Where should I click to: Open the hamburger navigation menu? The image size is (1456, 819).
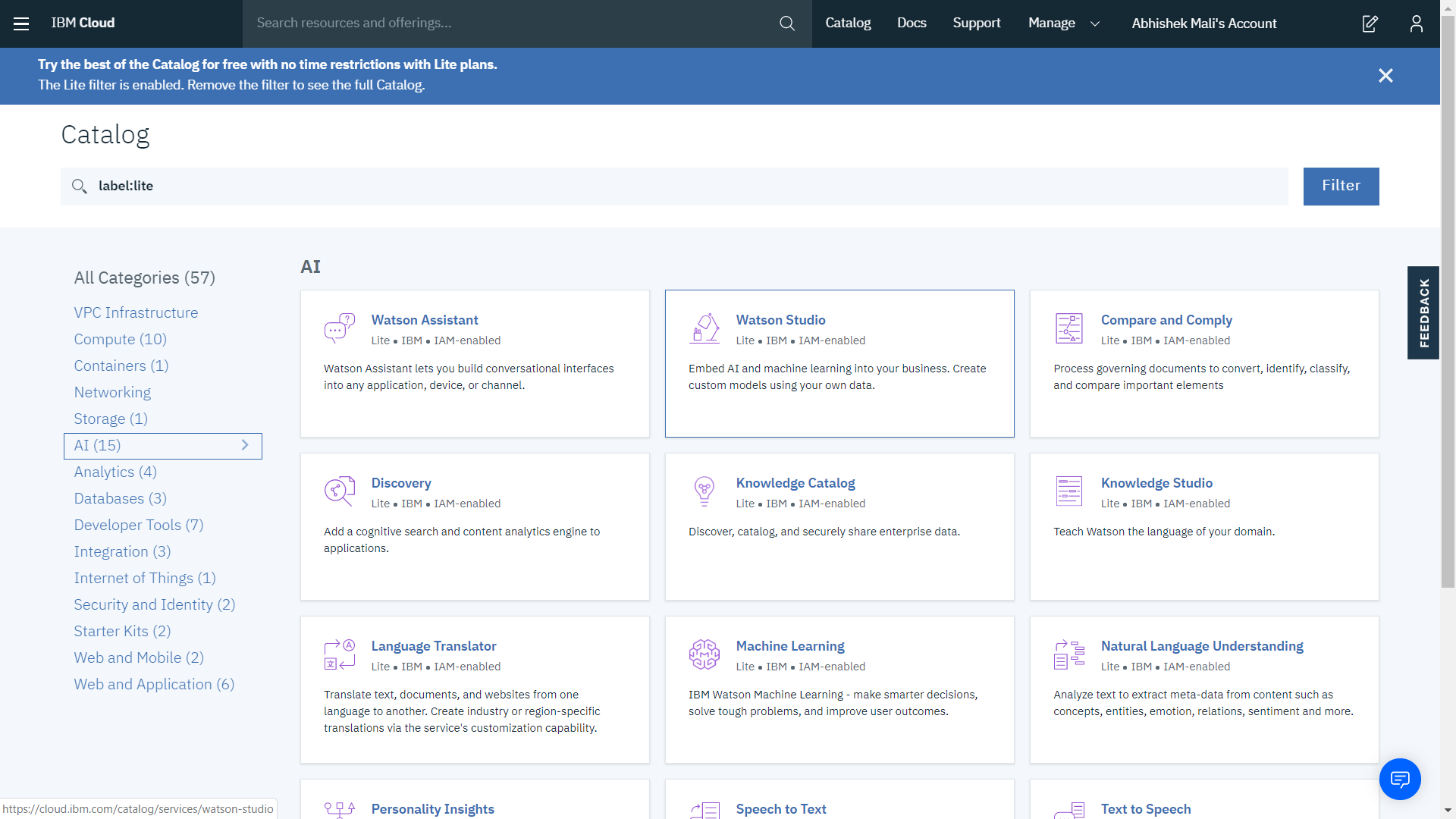coord(21,24)
